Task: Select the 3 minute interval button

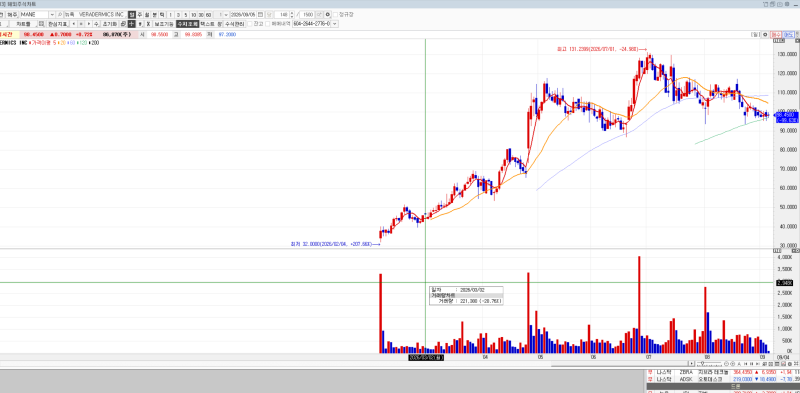Action: pyautogui.click(x=178, y=14)
